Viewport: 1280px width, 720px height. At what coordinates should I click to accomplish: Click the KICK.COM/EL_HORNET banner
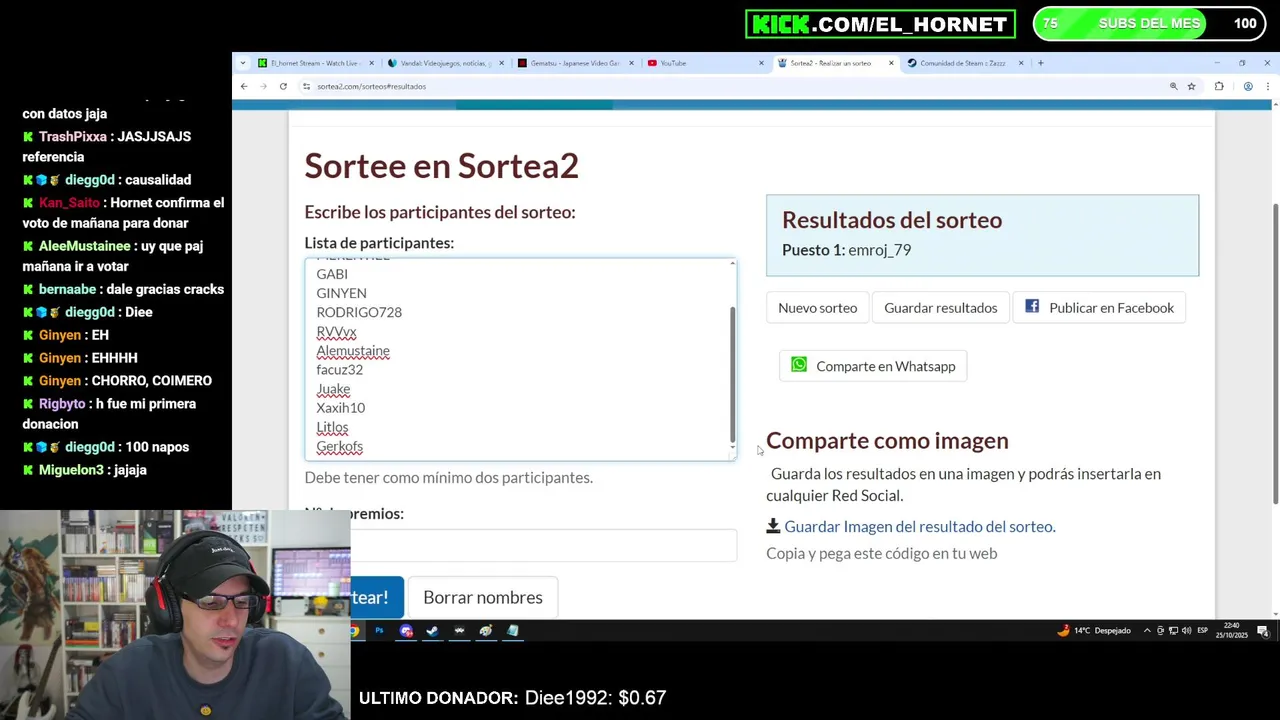880,24
